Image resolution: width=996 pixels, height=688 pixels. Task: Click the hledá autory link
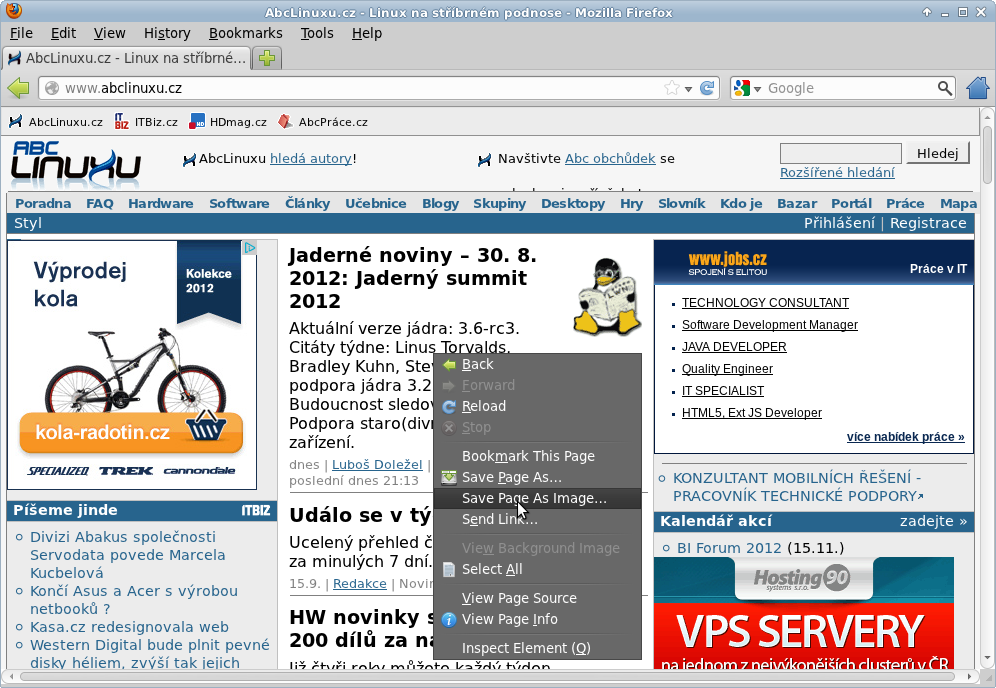pyautogui.click(x=311, y=159)
